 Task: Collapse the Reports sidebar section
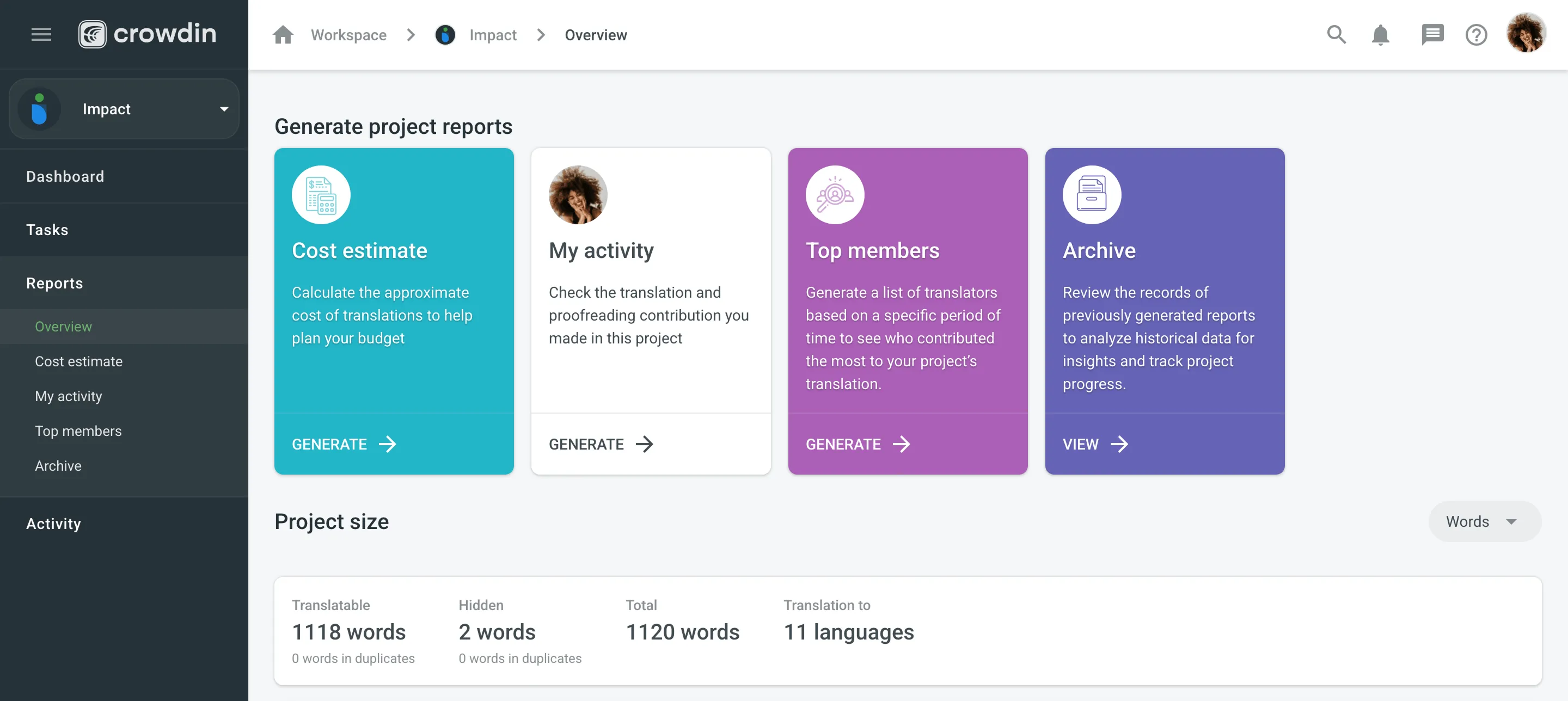click(124, 283)
